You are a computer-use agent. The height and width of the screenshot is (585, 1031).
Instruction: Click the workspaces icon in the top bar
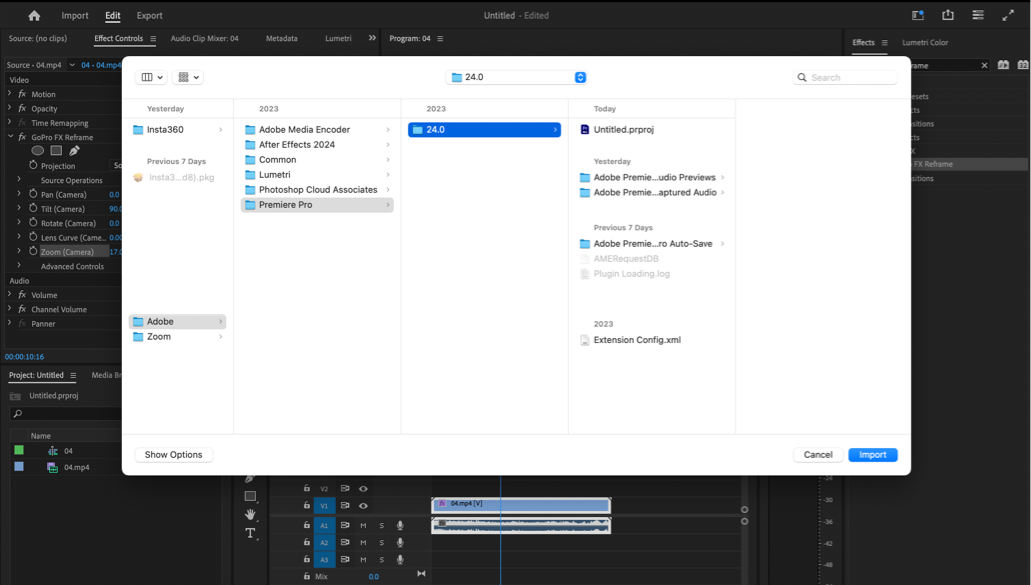tap(917, 16)
